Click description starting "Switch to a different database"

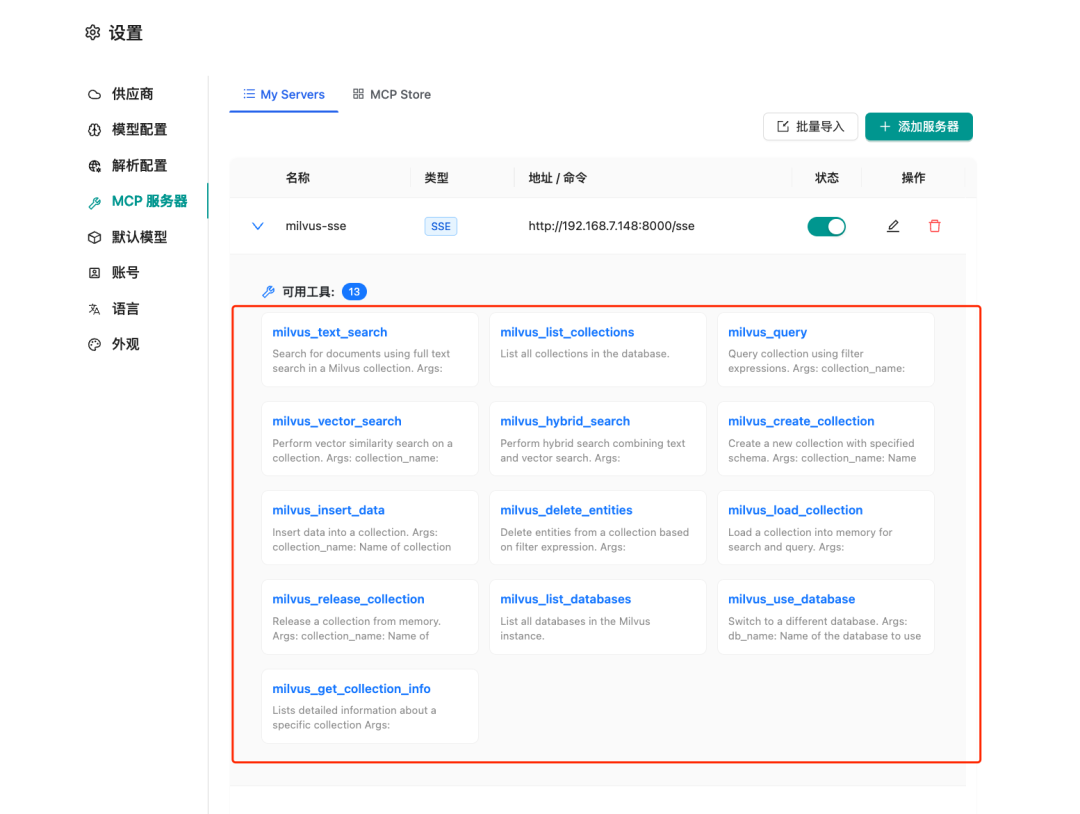click(x=824, y=628)
